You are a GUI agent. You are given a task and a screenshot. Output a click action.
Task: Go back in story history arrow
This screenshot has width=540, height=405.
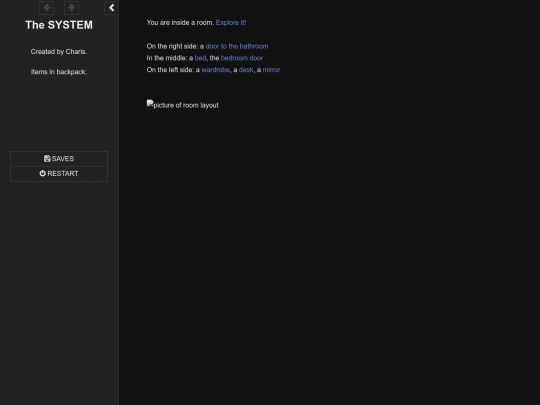46,8
